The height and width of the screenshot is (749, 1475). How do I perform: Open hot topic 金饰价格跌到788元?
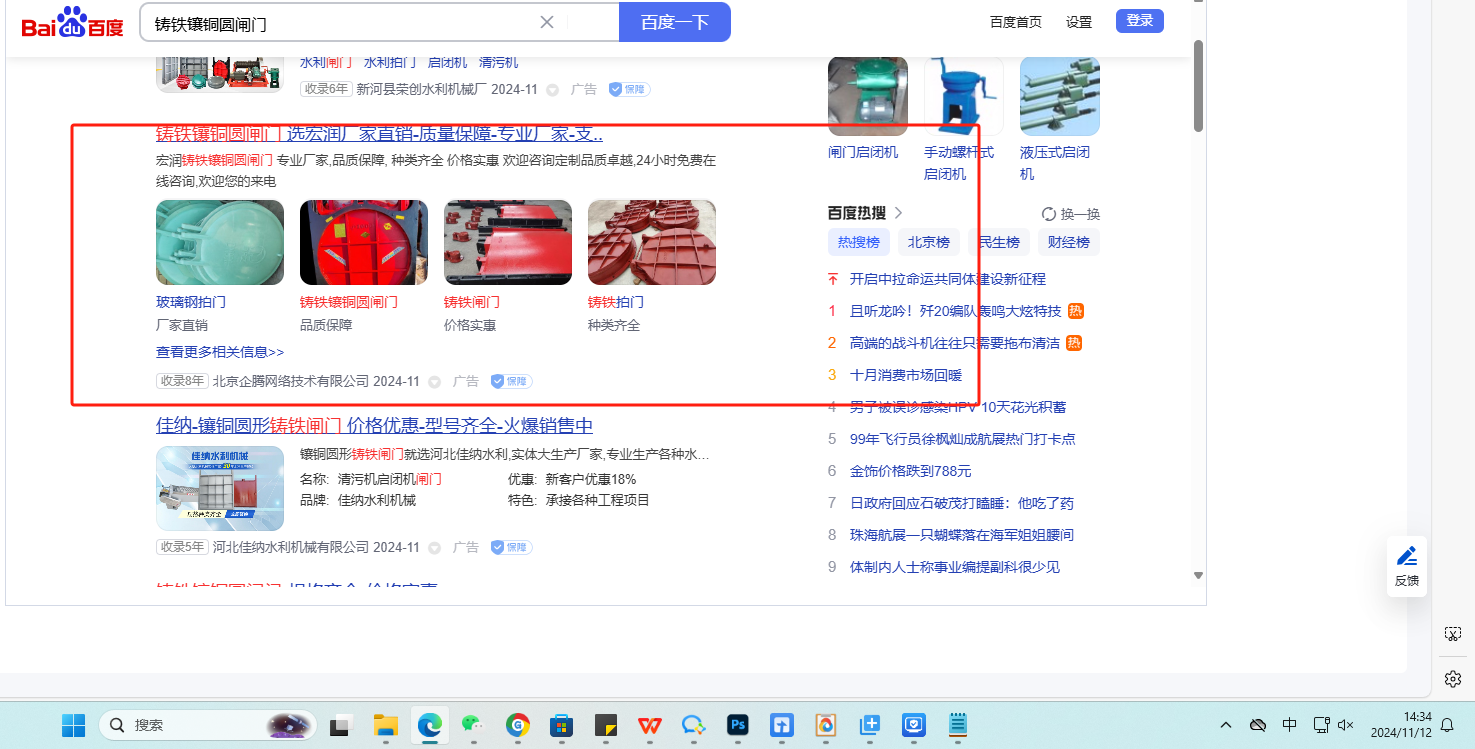(x=911, y=471)
